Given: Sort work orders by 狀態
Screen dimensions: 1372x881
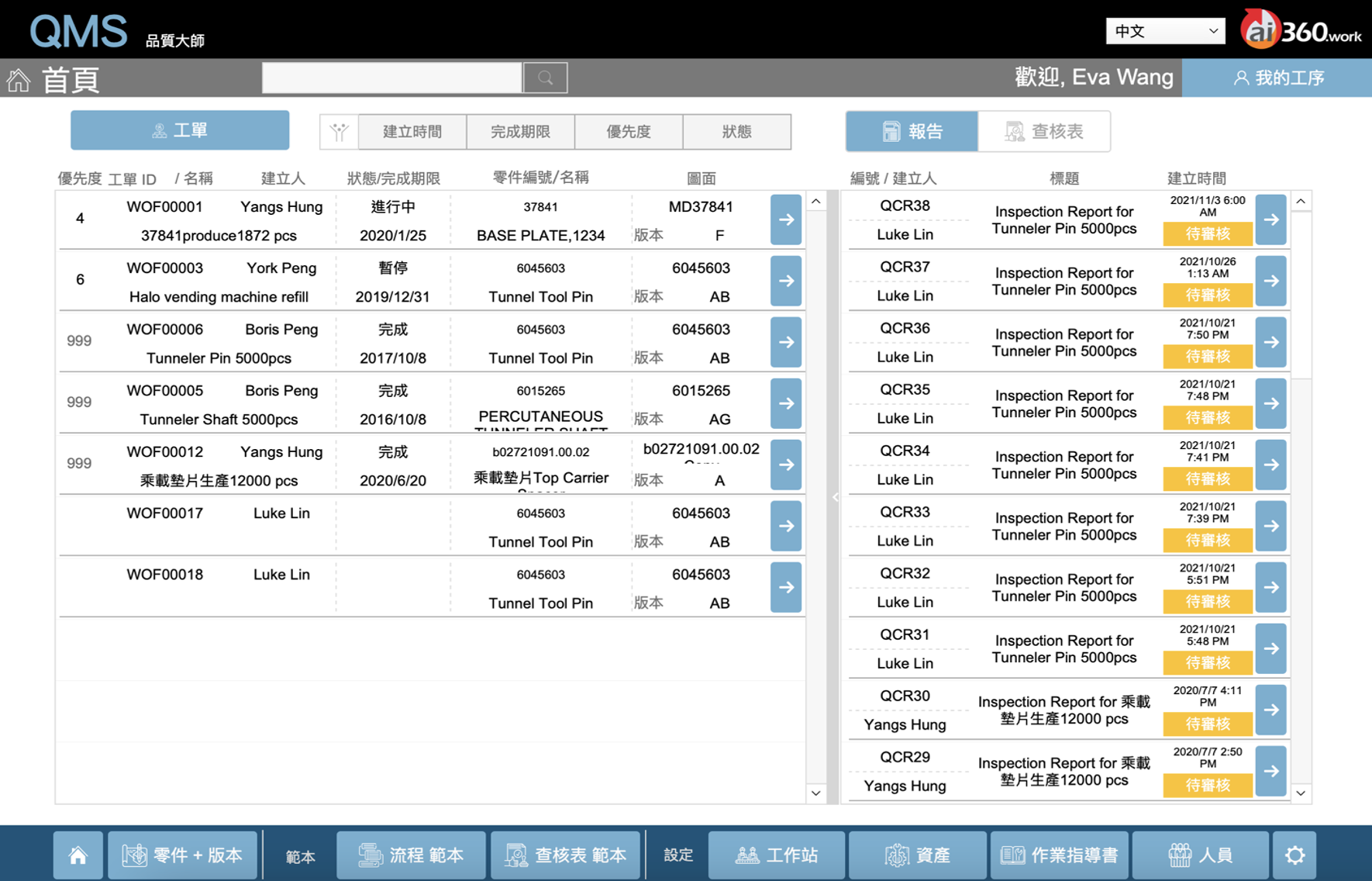Looking at the screenshot, I should [x=736, y=132].
